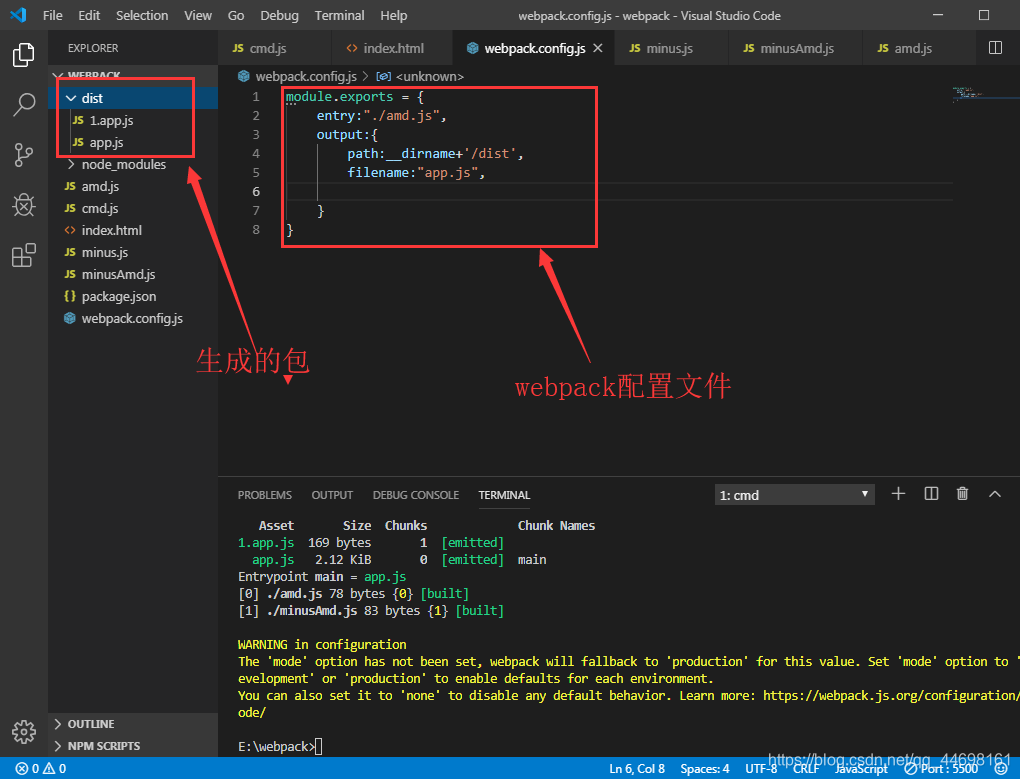Add a new terminal with plus icon

898,494
